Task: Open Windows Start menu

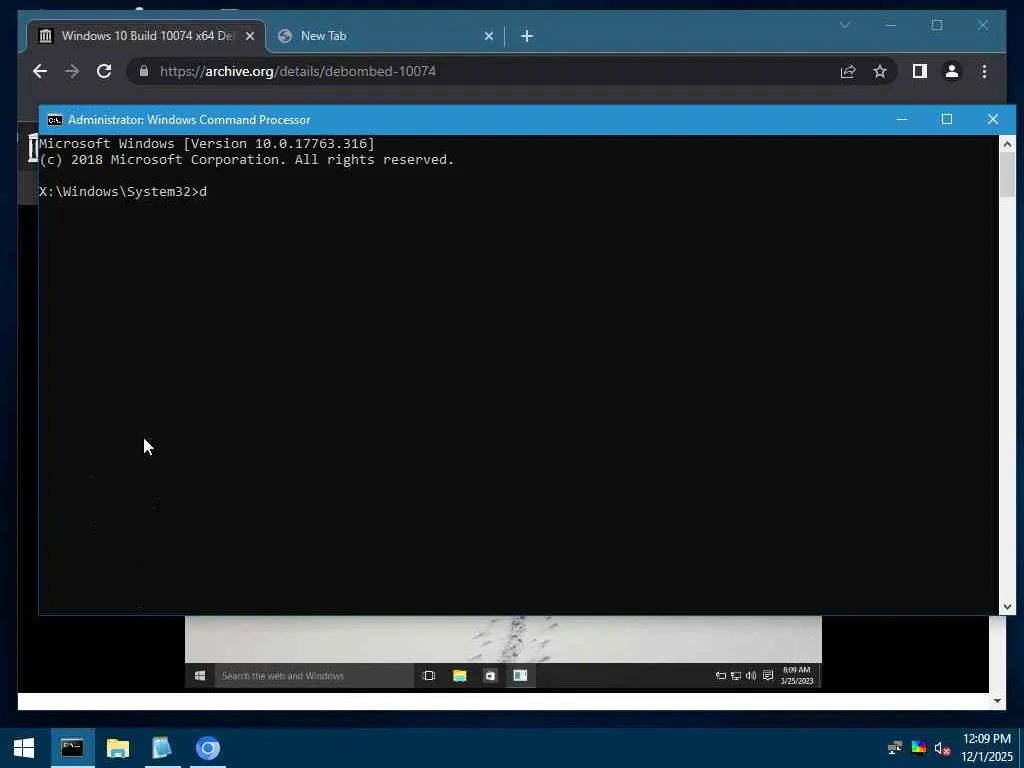Action: [24, 748]
